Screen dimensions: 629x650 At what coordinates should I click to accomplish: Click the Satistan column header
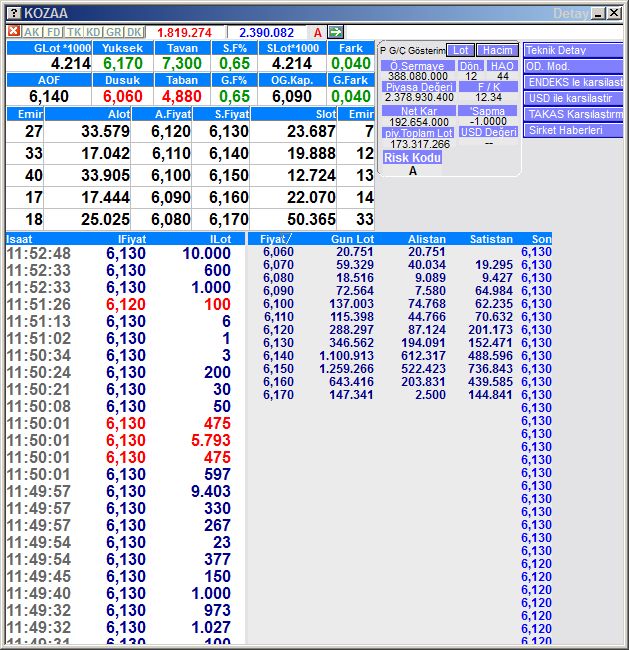(x=491, y=239)
